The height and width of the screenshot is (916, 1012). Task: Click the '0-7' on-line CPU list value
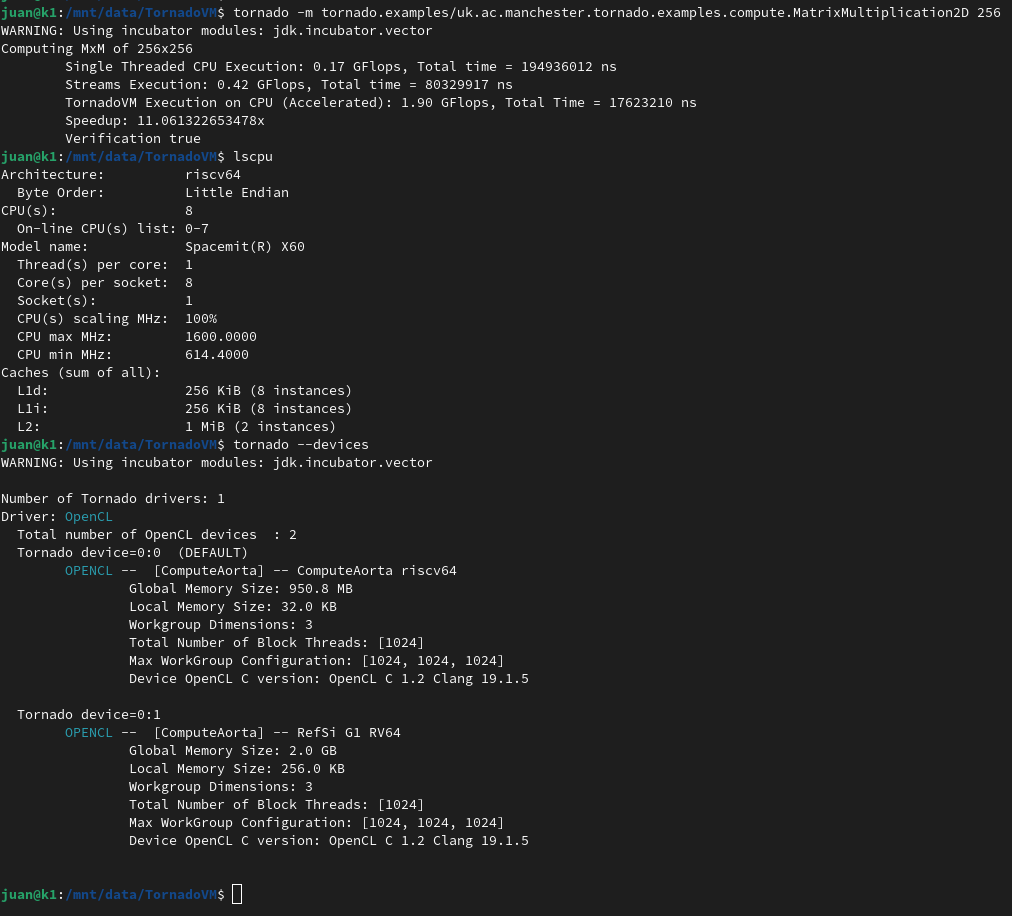(197, 229)
